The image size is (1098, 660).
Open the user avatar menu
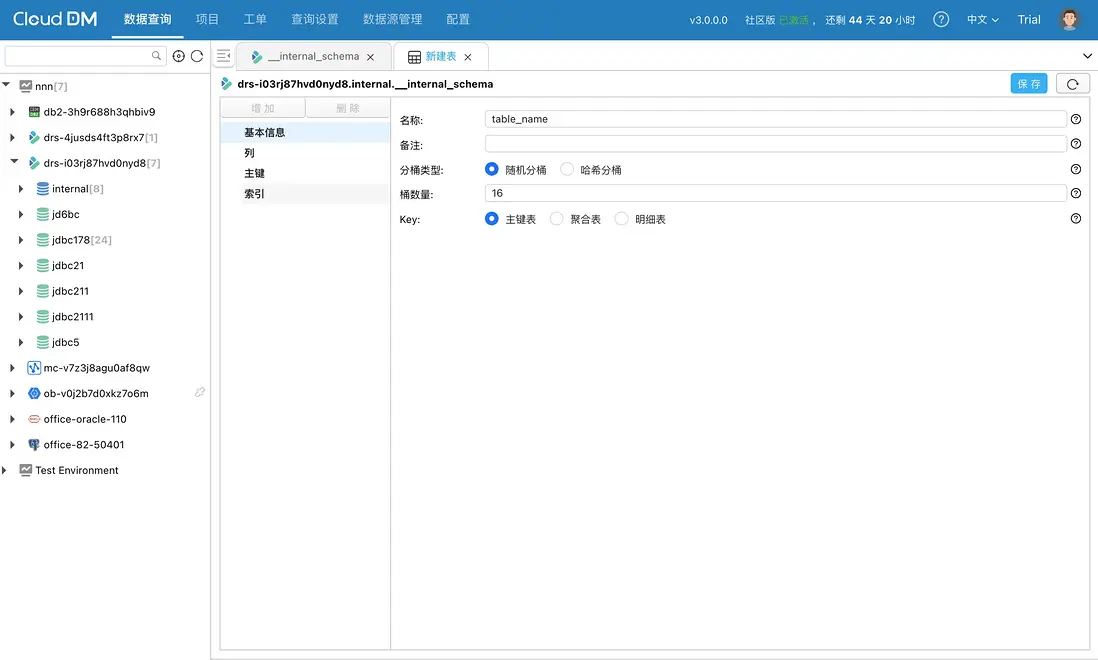point(1070,20)
